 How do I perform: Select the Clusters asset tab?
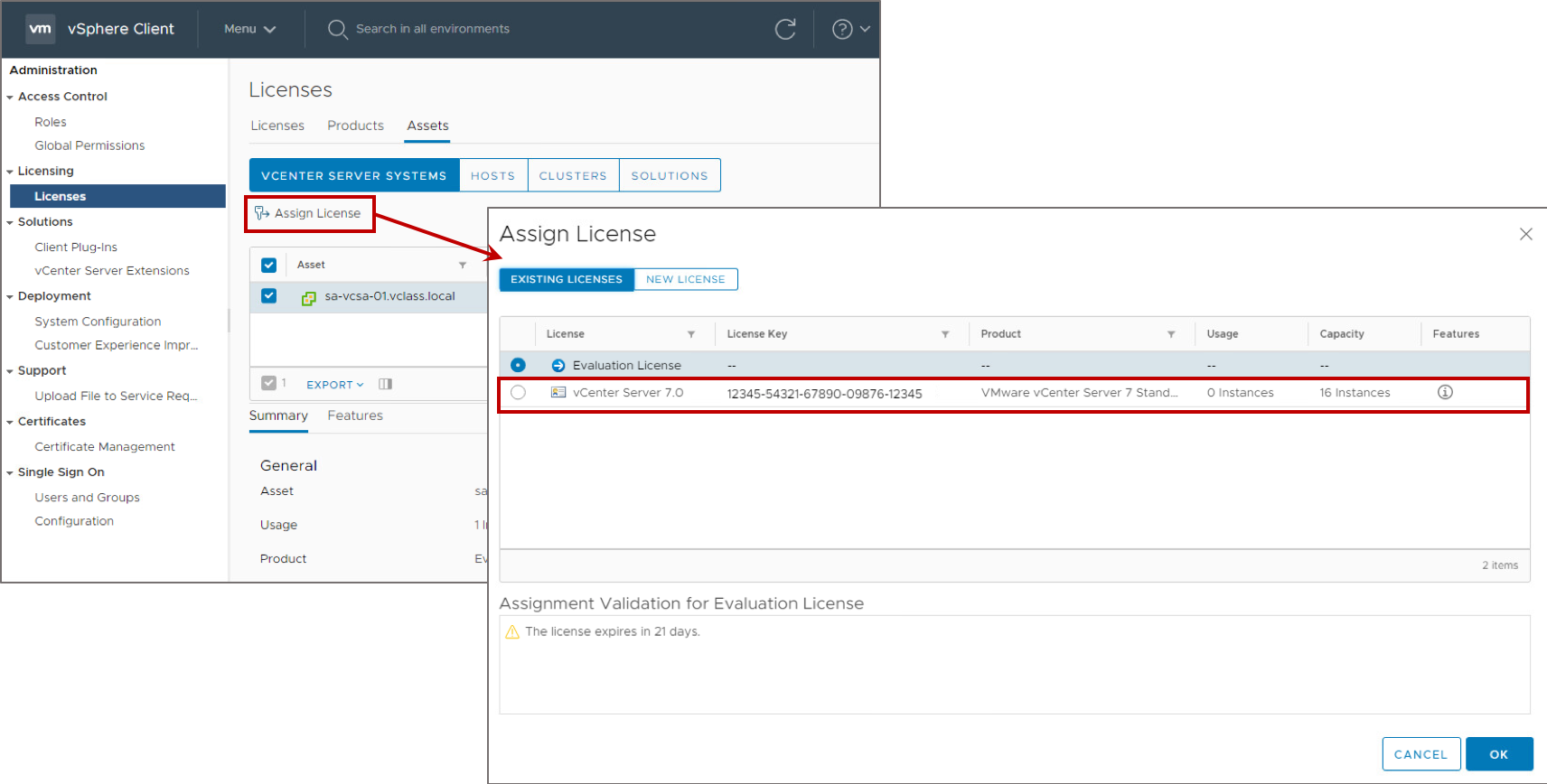573,175
